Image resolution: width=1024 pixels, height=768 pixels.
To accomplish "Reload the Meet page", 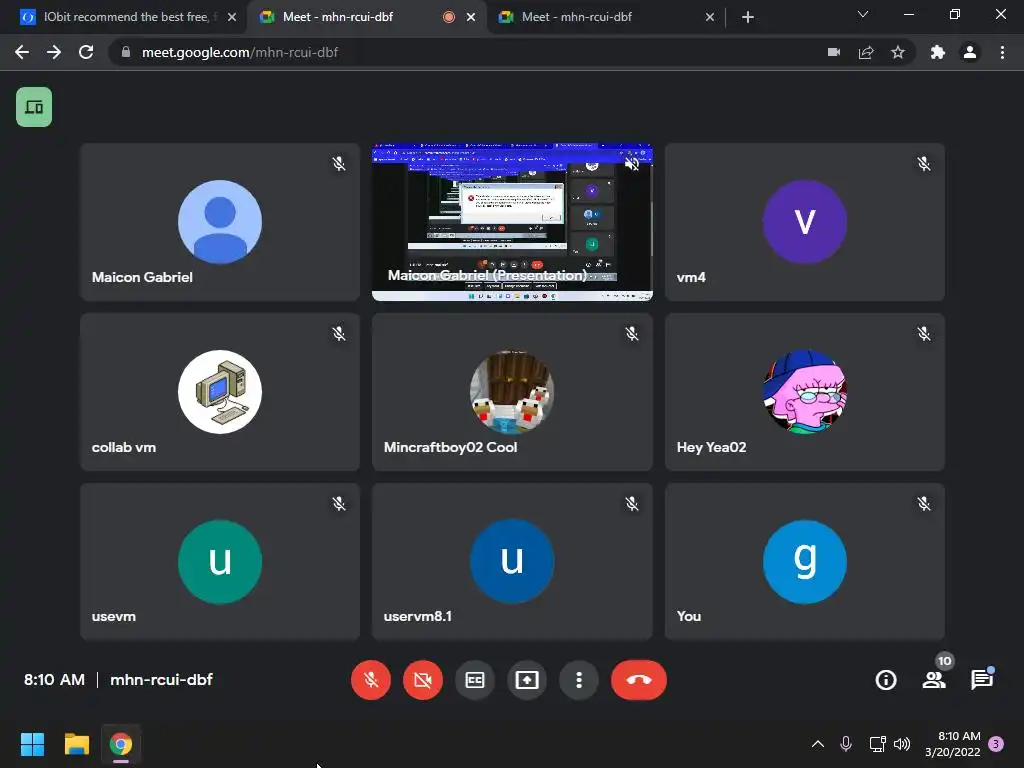I will pyautogui.click(x=86, y=52).
